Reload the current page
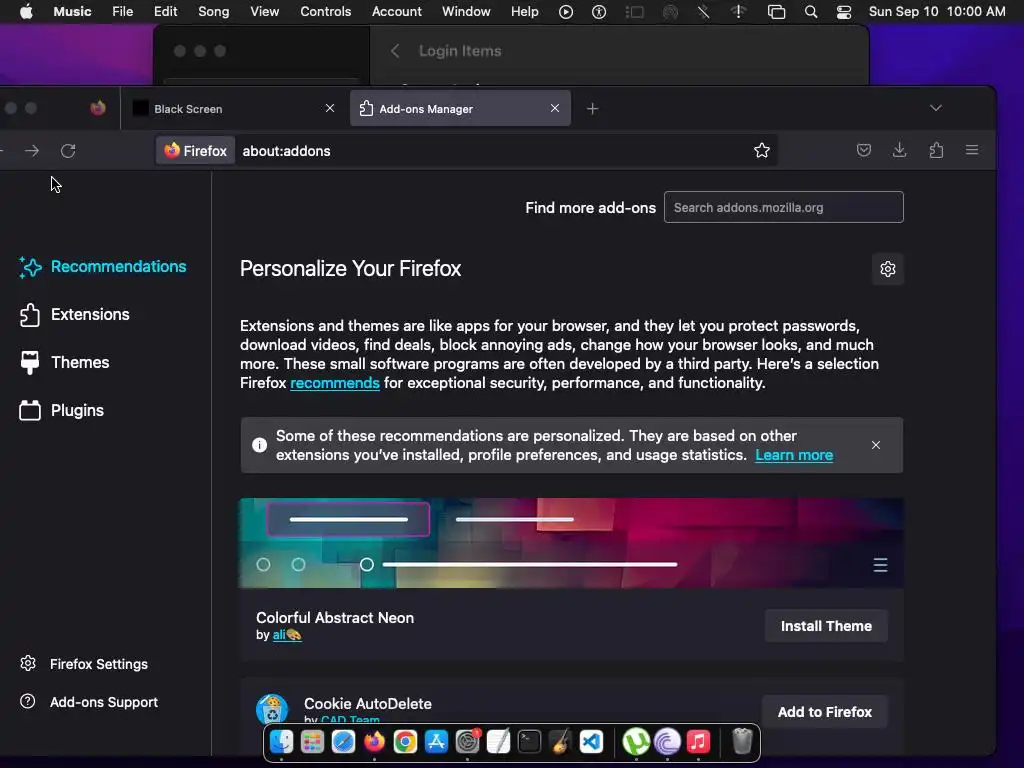This screenshot has height=768, width=1024. 68,151
